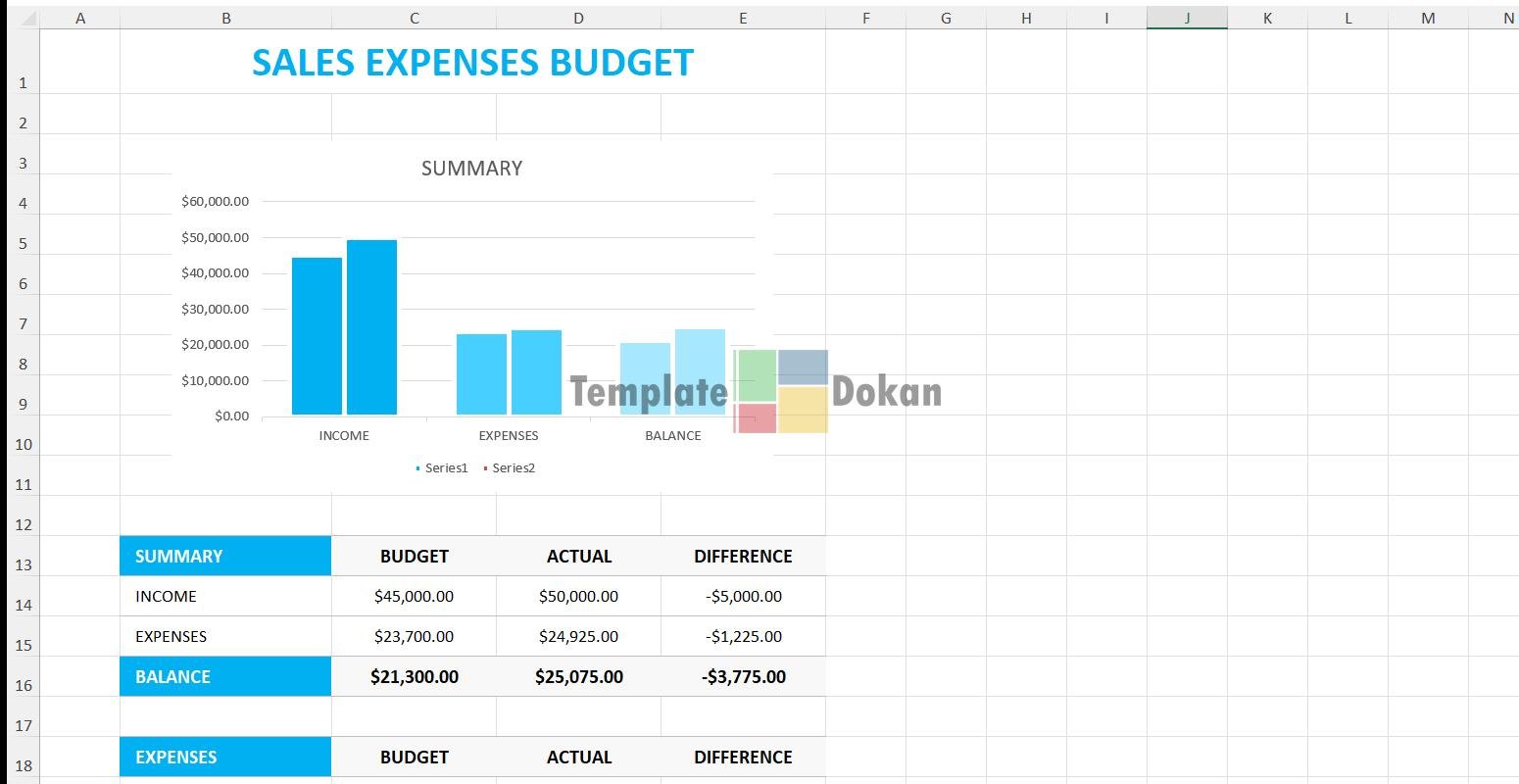Select row 2 header
Image resolution: width=1519 pixels, height=784 pixels.
(x=23, y=123)
